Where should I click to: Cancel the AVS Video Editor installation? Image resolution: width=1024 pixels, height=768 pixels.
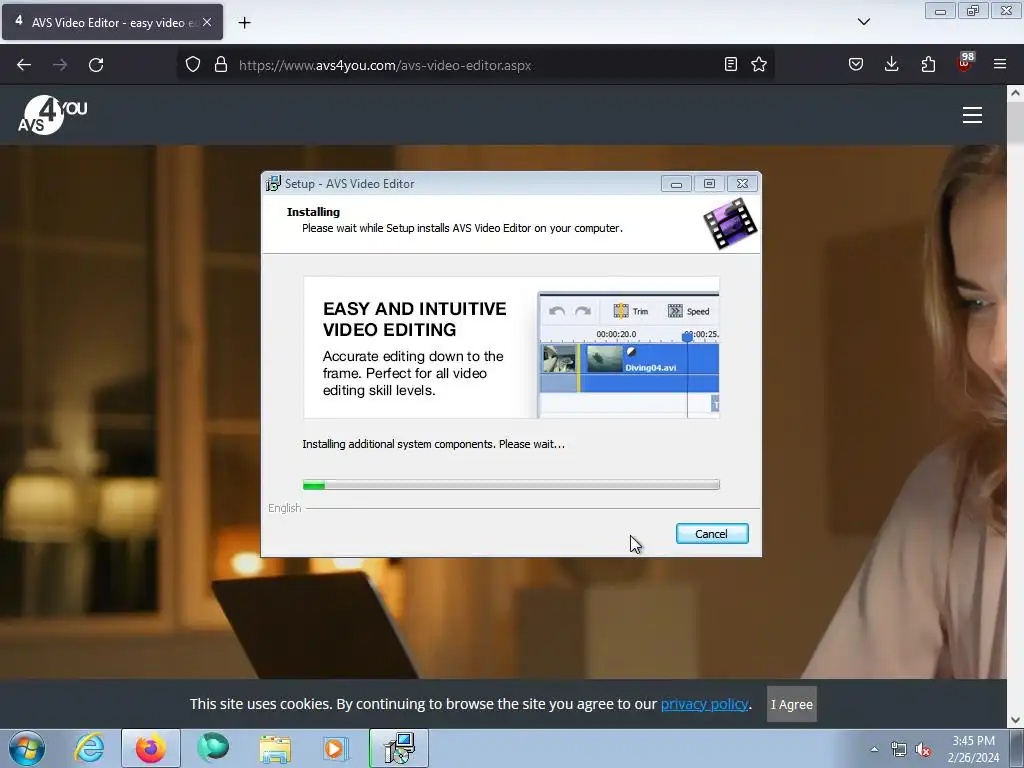[x=712, y=534]
